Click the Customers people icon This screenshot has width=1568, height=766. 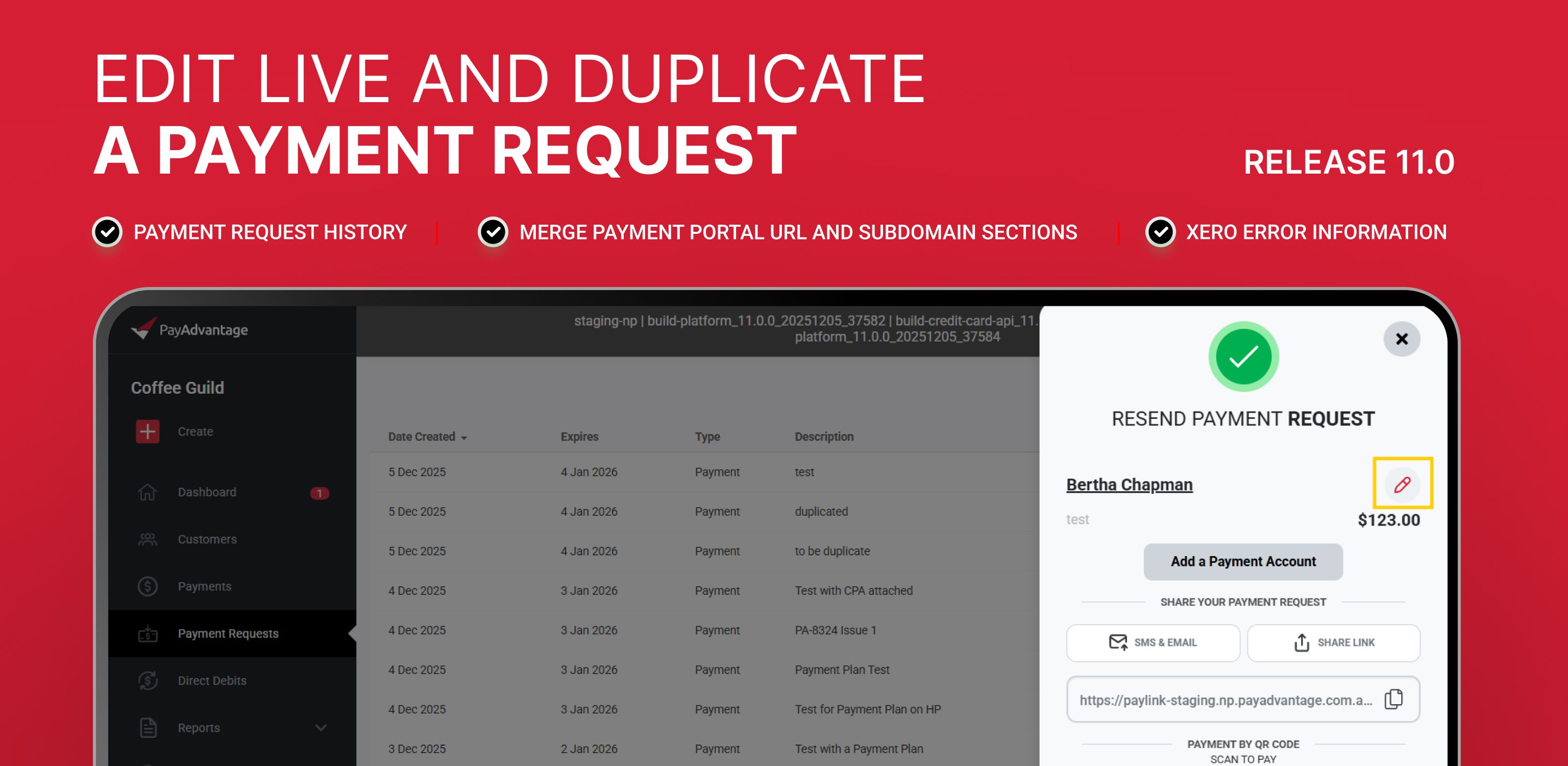pos(148,539)
